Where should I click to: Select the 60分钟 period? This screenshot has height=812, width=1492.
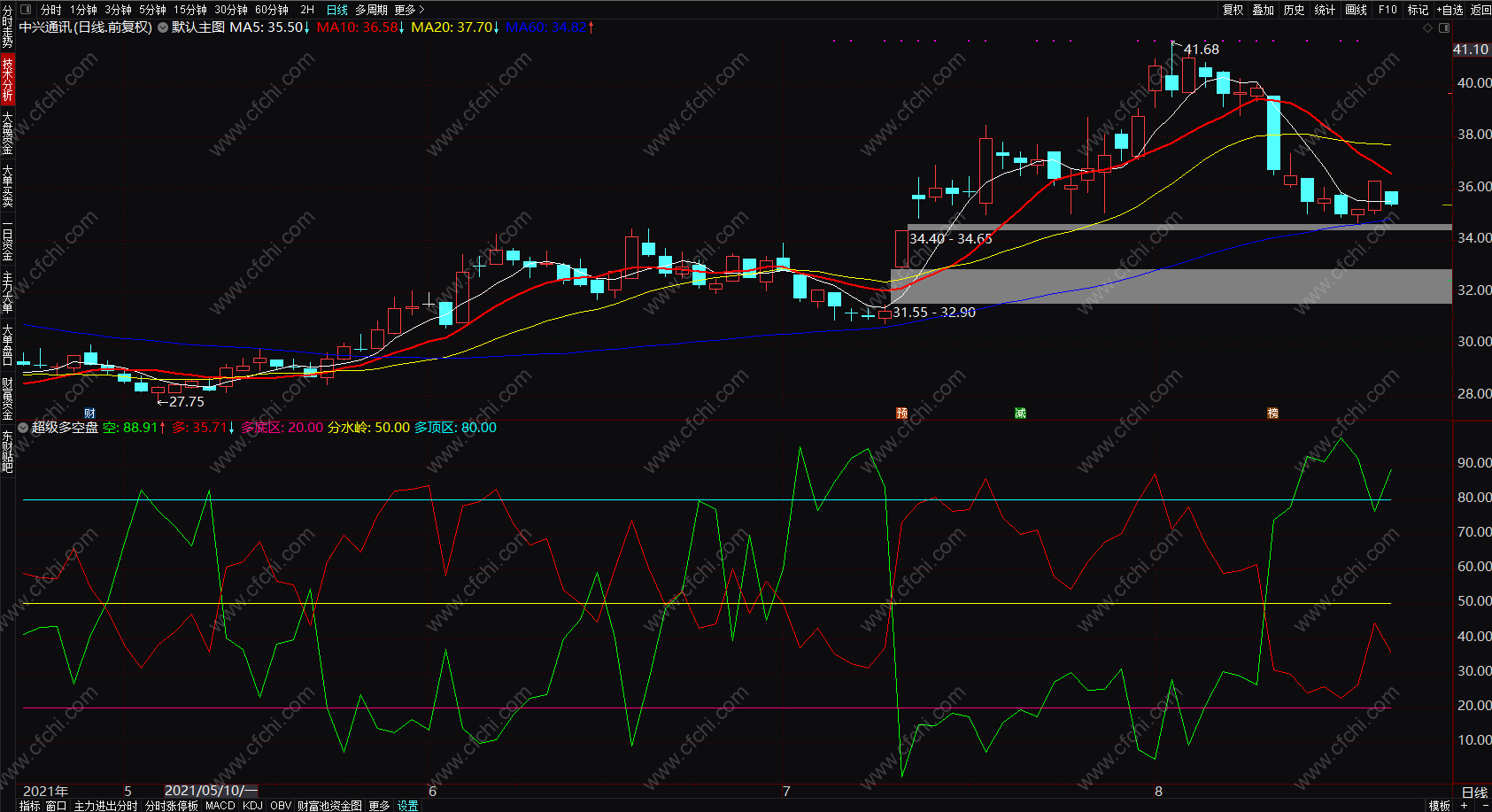point(272,10)
